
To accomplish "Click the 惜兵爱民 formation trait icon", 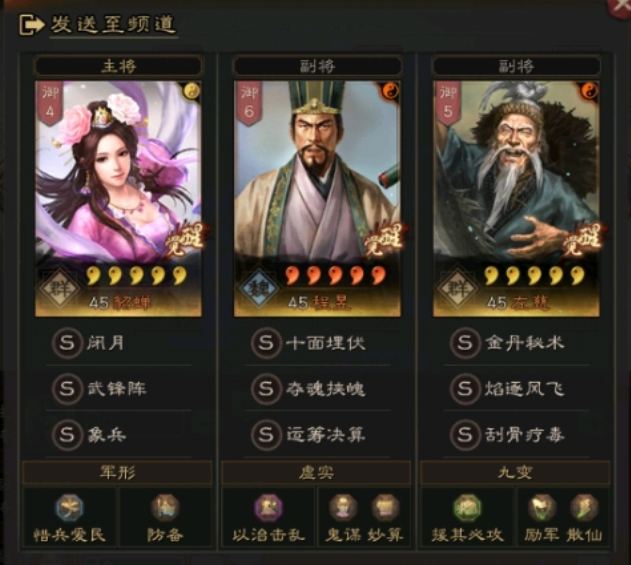I will [x=70, y=507].
